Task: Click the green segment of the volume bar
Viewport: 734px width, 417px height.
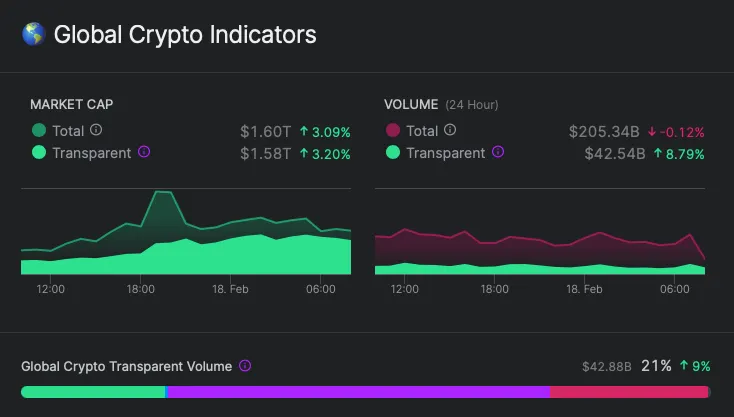Action: point(92,392)
